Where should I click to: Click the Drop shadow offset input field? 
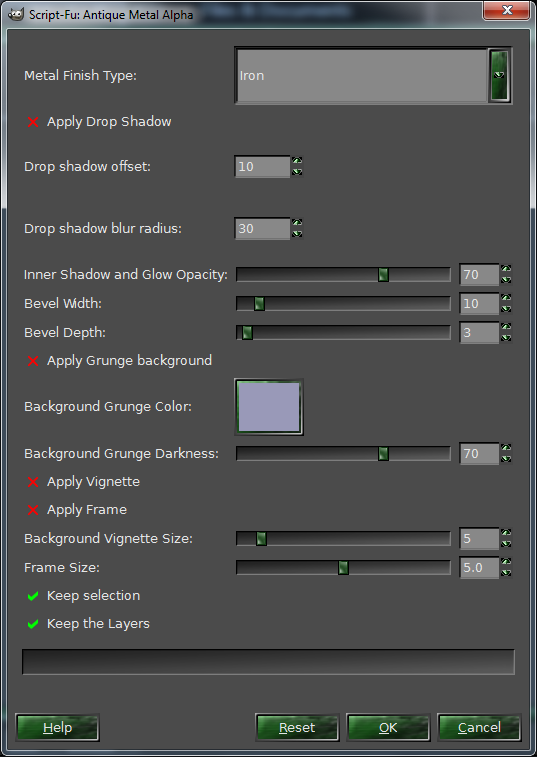click(262, 167)
